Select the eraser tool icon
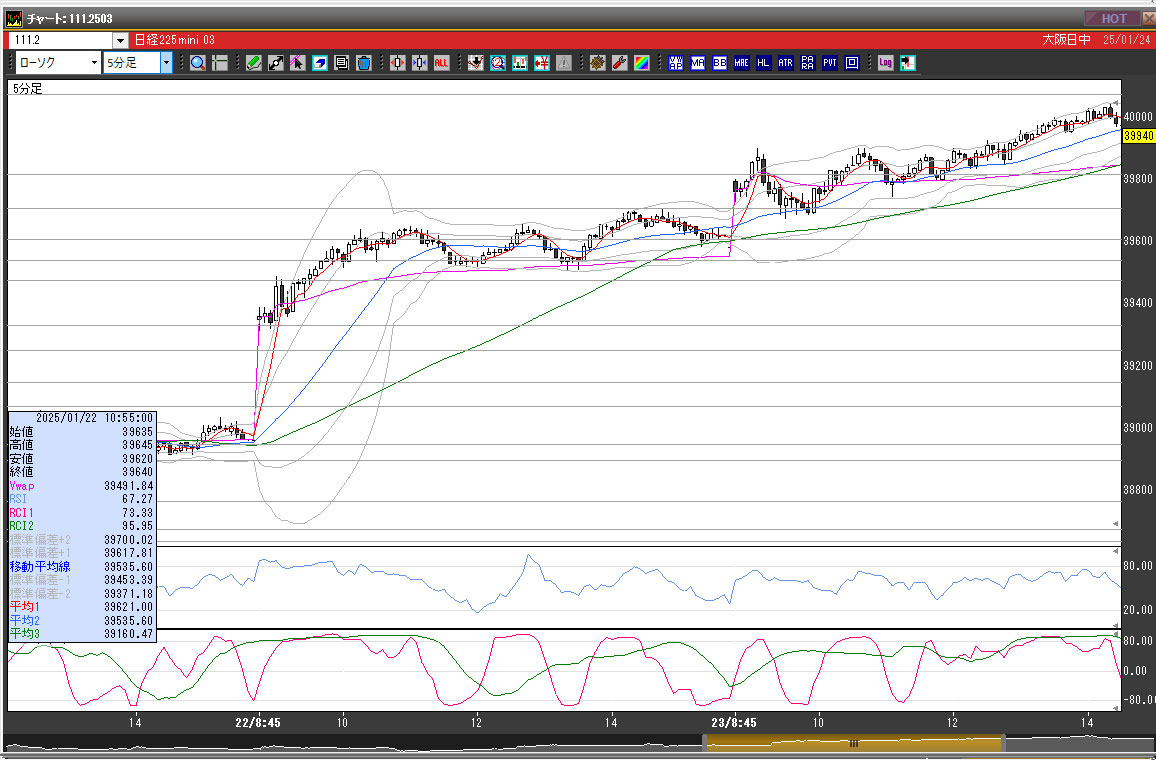 point(320,63)
